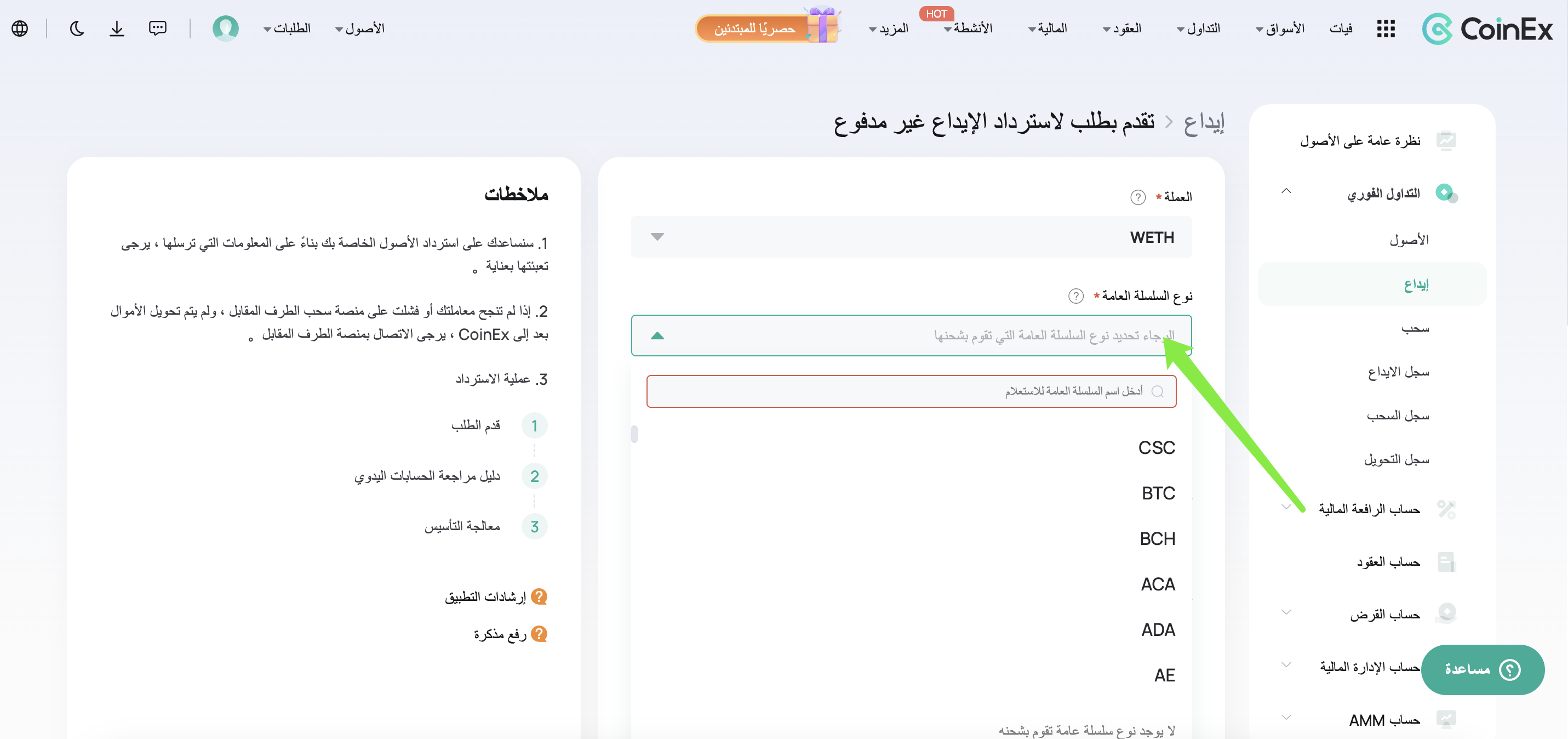This screenshot has height=739, width=1568.
Task: Expand حساب الإدارة المالية sidebar section
Action: click(1285, 664)
